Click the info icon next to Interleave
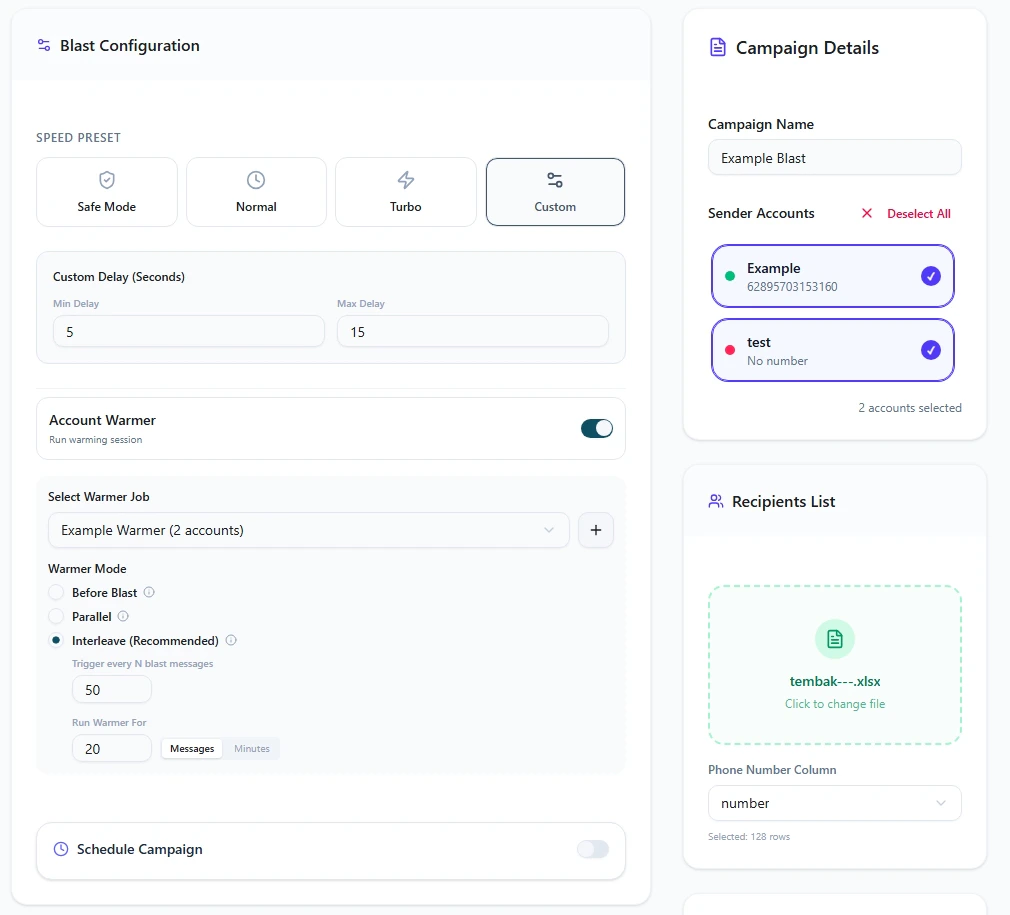Screen dimensions: 1010x915 (x=231, y=640)
